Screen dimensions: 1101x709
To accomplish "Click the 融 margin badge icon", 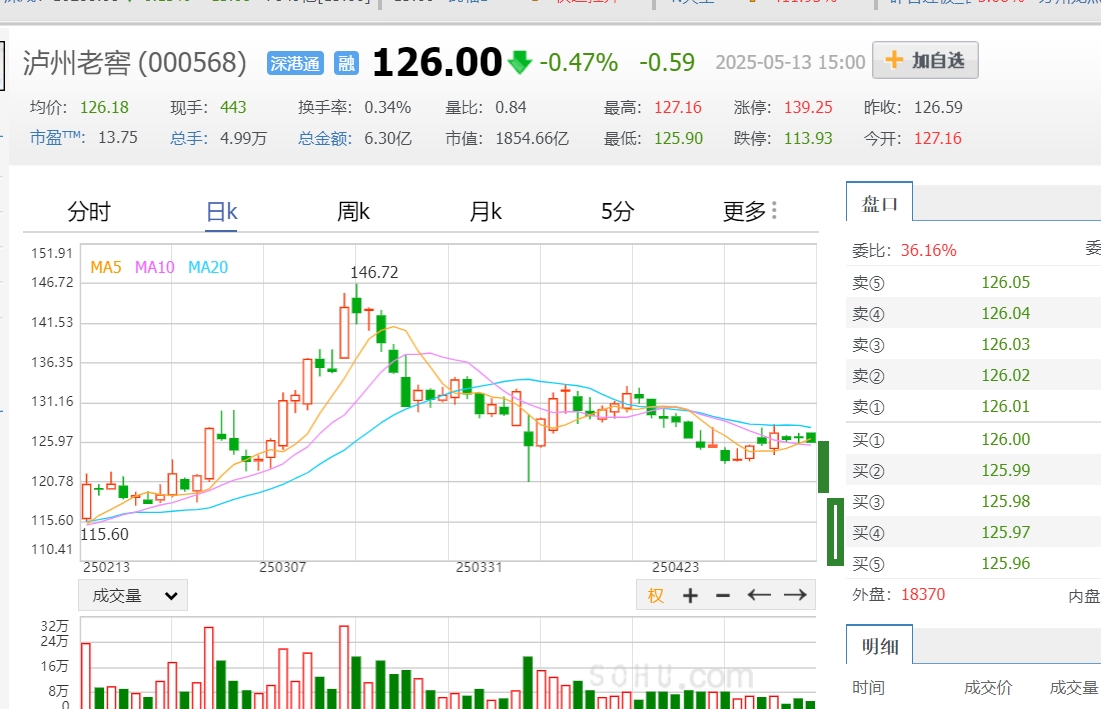I will click(x=346, y=63).
